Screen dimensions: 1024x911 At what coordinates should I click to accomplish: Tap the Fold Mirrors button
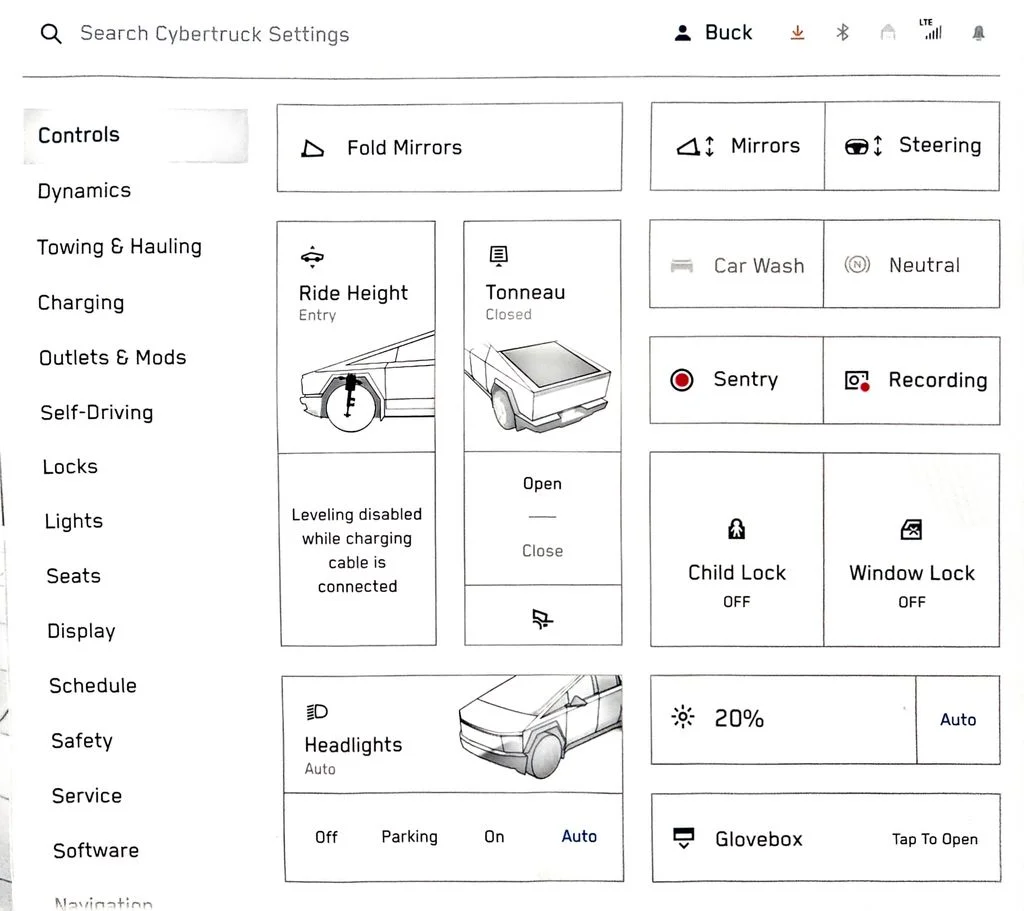click(449, 148)
